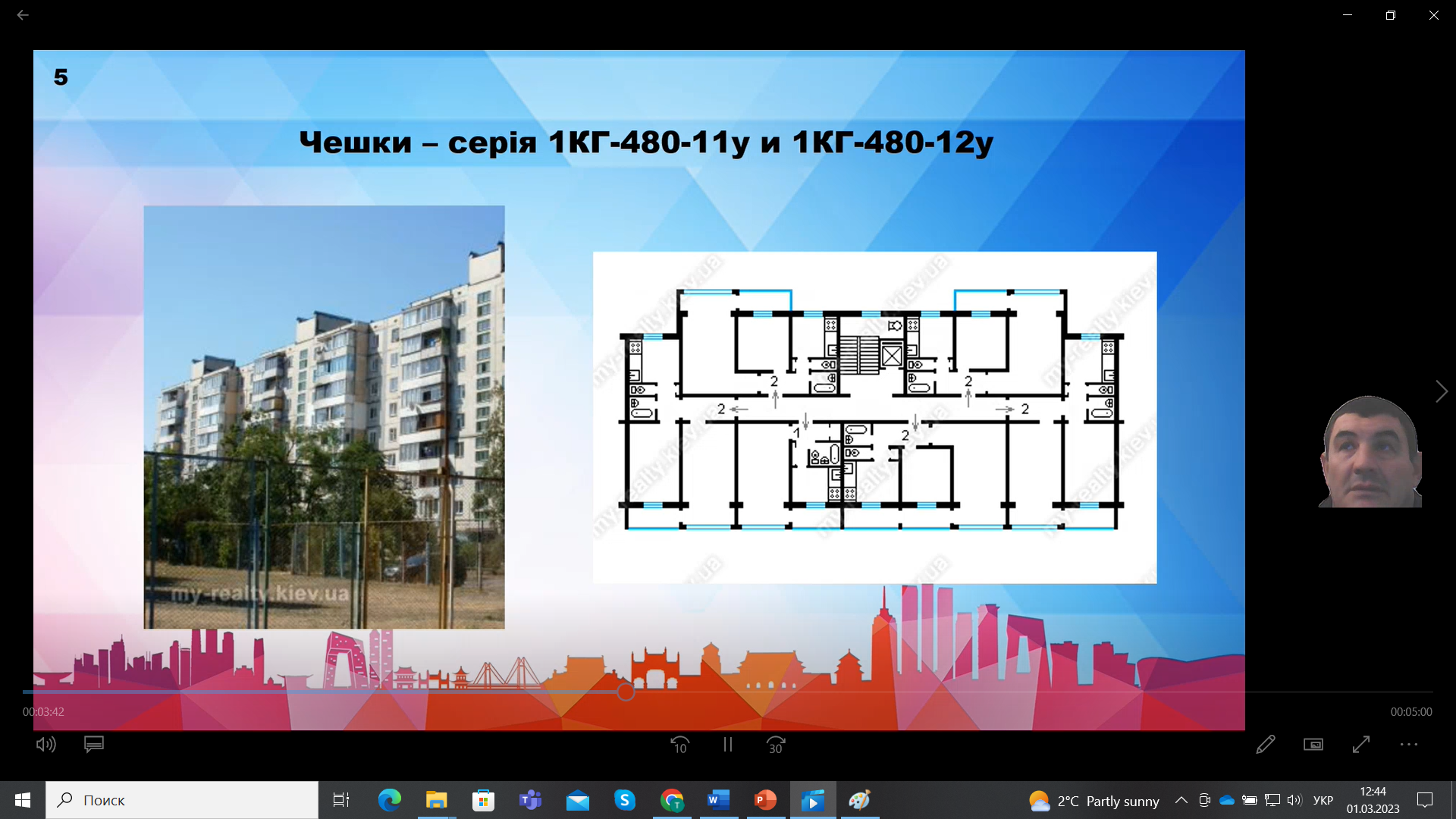Open the notification center
The width and height of the screenshot is (1456, 819).
pyautogui.click(x=1425, y=800)
